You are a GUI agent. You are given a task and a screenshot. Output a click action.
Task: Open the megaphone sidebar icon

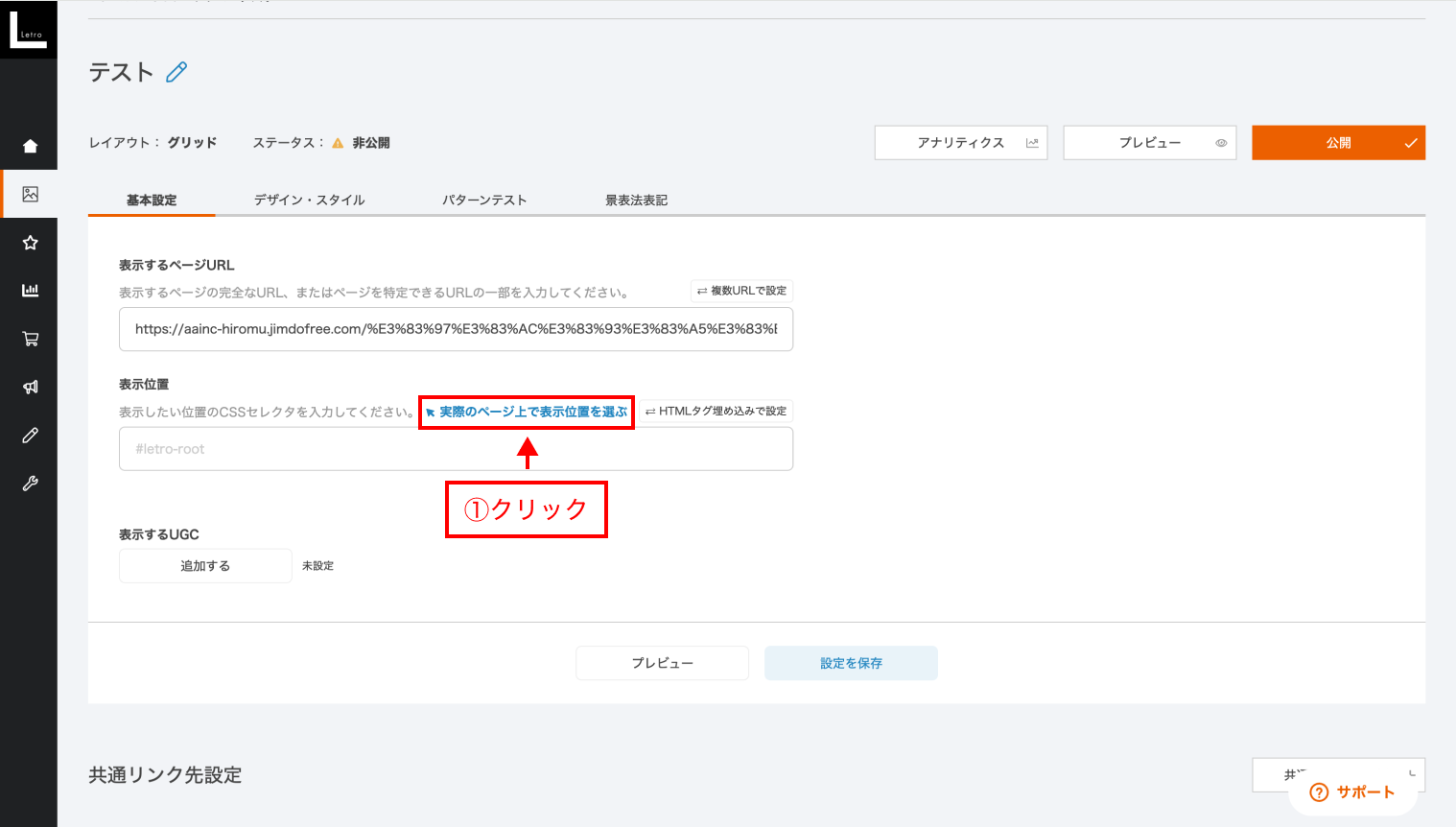coord(30,387)
